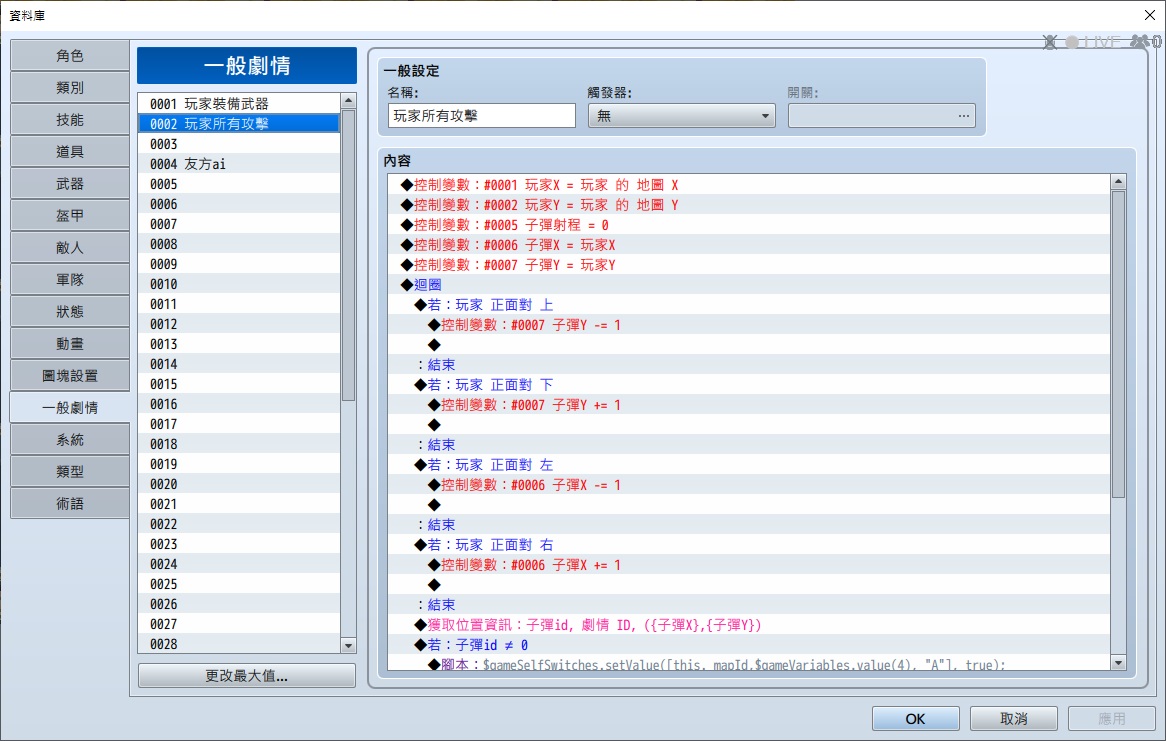The height and width of the screenshot is (741, 1166).
Task: Click the 應用 button
Action: [x=1112, y=719]
